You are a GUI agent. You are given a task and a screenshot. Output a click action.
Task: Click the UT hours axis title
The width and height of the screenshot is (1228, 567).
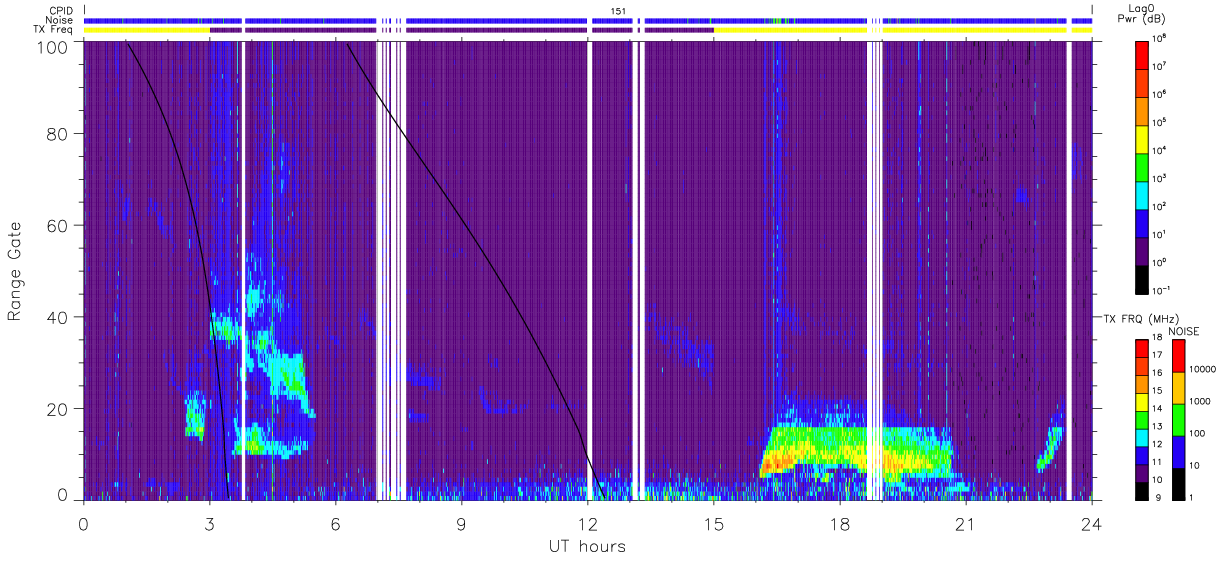click(587, 546)
